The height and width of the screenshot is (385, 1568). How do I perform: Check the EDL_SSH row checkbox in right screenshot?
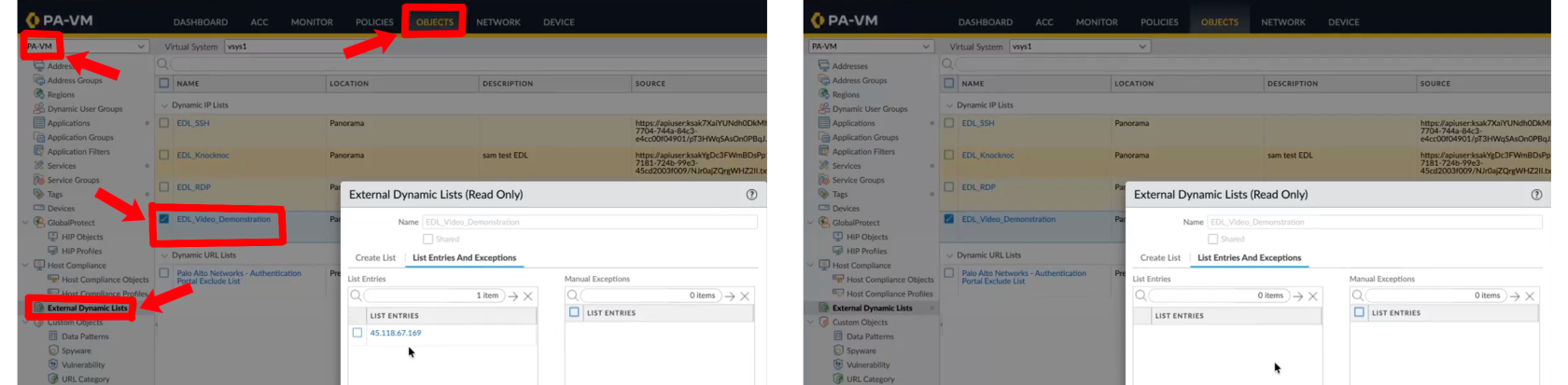pos(949,123)
